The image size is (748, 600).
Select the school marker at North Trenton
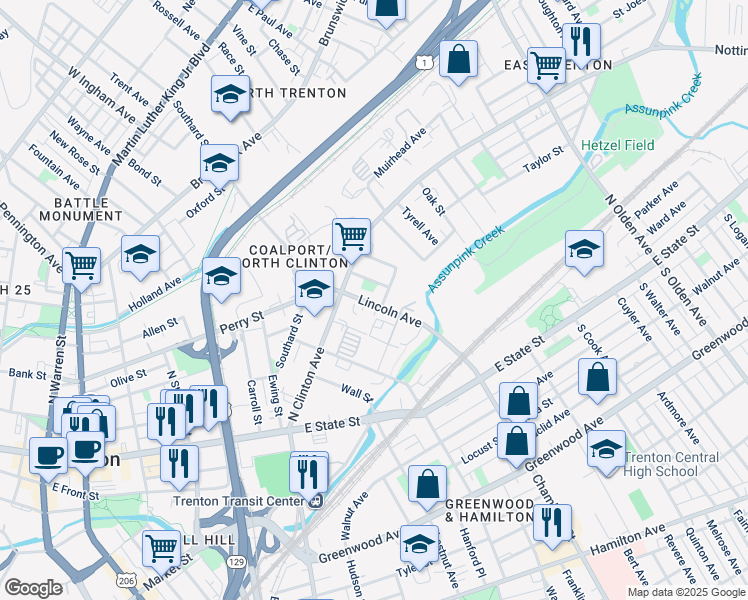[x=230, y=96]
